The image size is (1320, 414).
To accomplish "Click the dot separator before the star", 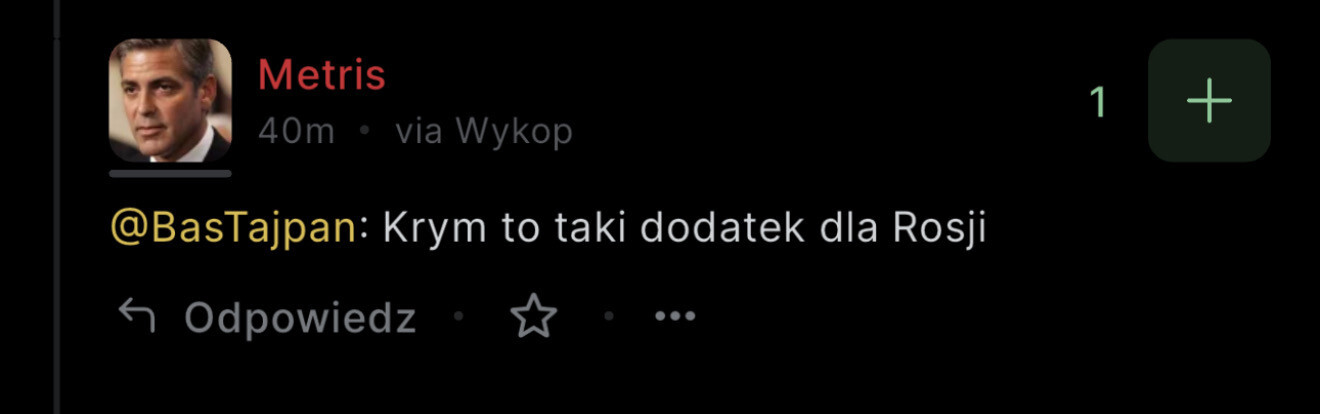I will pyautogui.click(x=459, y=318).
